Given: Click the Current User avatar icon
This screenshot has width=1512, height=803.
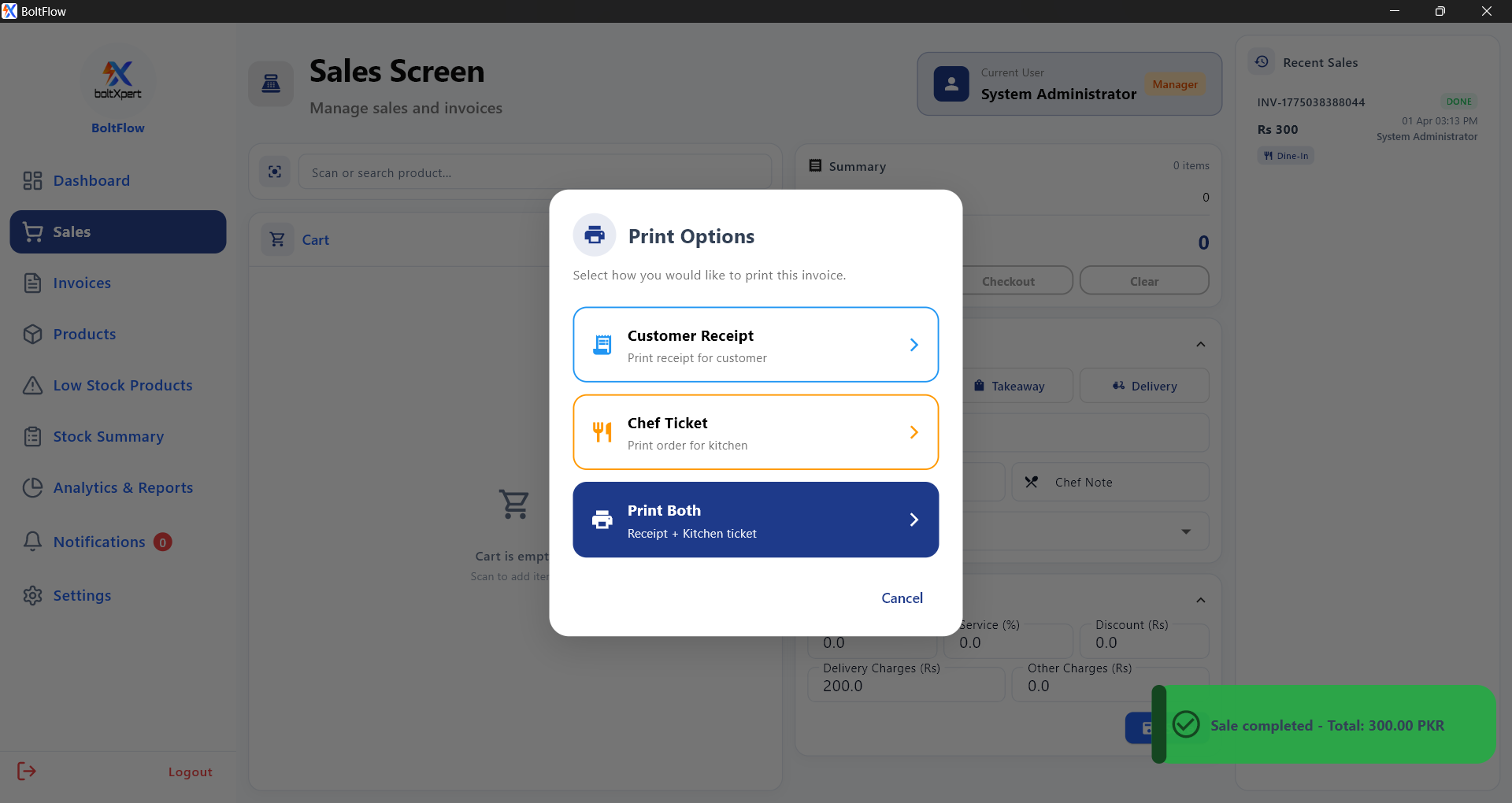Looking at the screenshot, I should [951, 83].
